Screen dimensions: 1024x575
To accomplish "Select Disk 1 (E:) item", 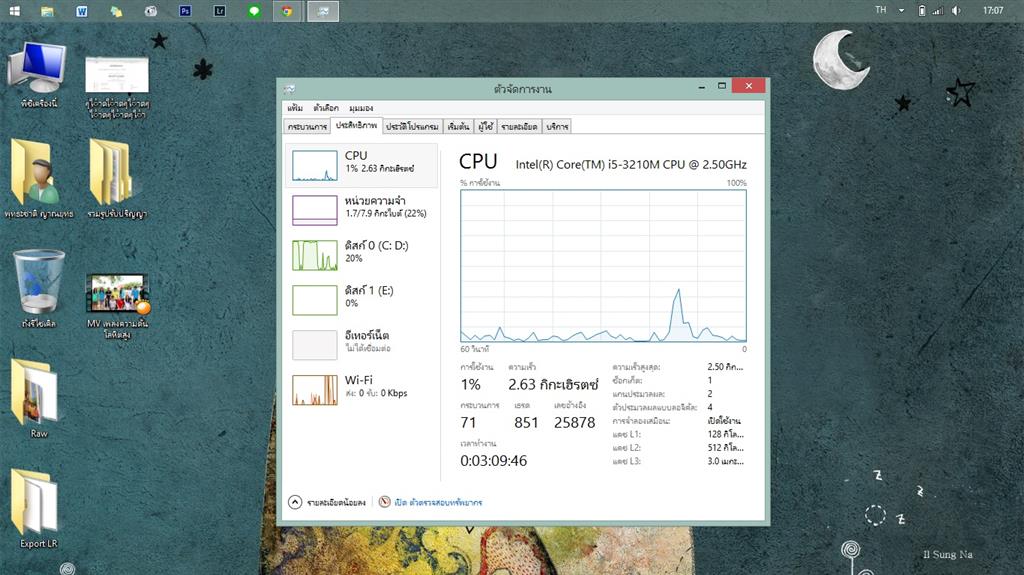I will tap(362, 300).
